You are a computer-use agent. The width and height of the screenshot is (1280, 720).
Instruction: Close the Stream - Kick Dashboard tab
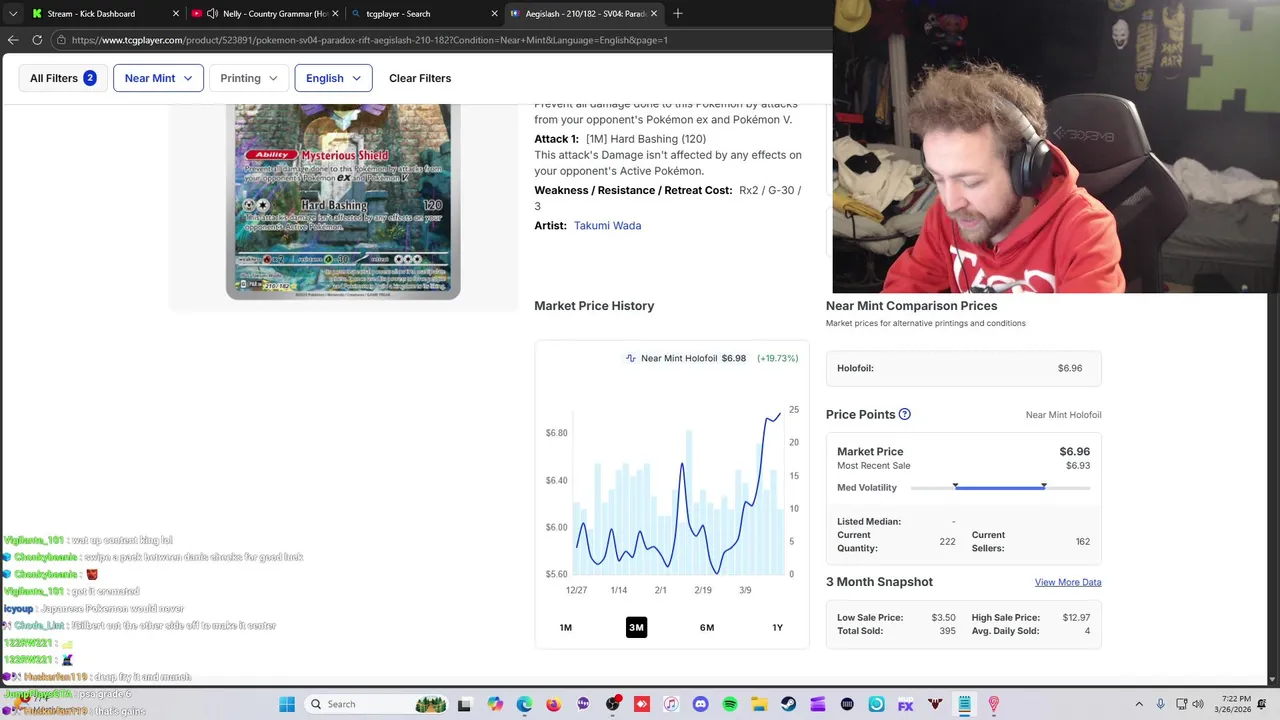coord(176,14)
